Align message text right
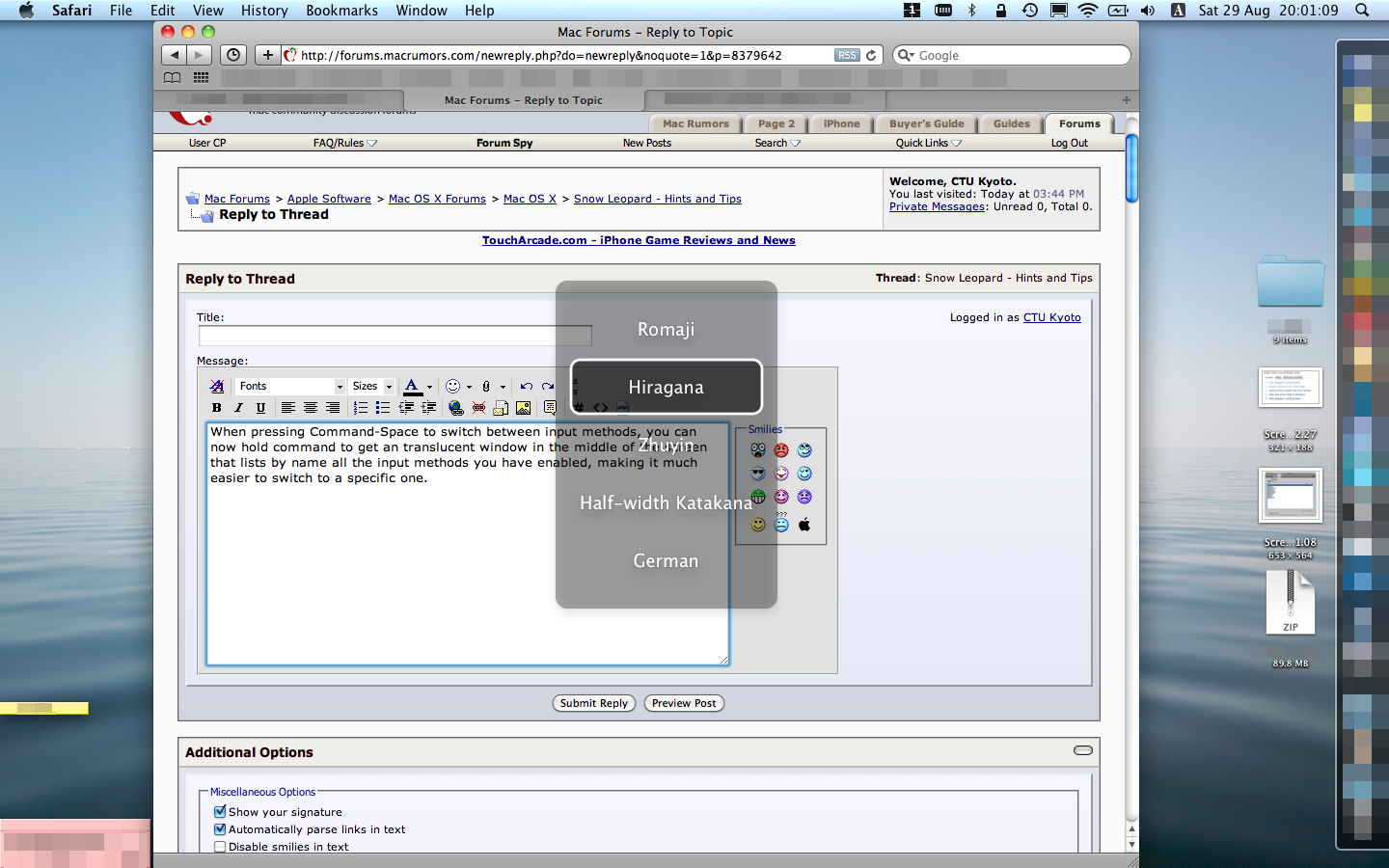 tap(333, 408)
